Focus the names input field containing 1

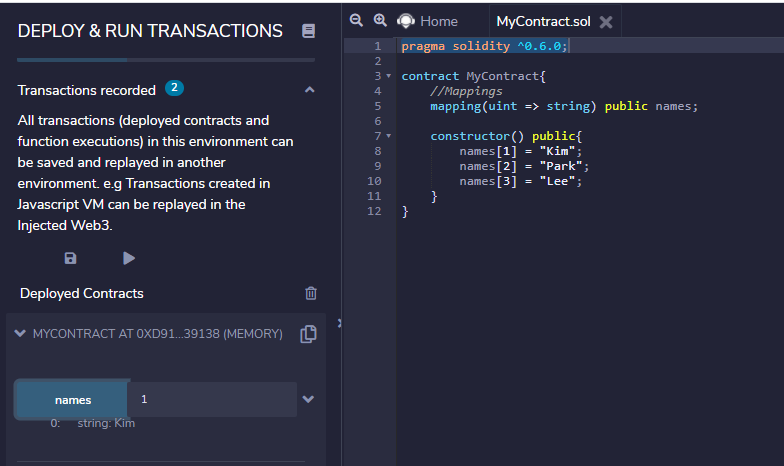pos(212,399)
